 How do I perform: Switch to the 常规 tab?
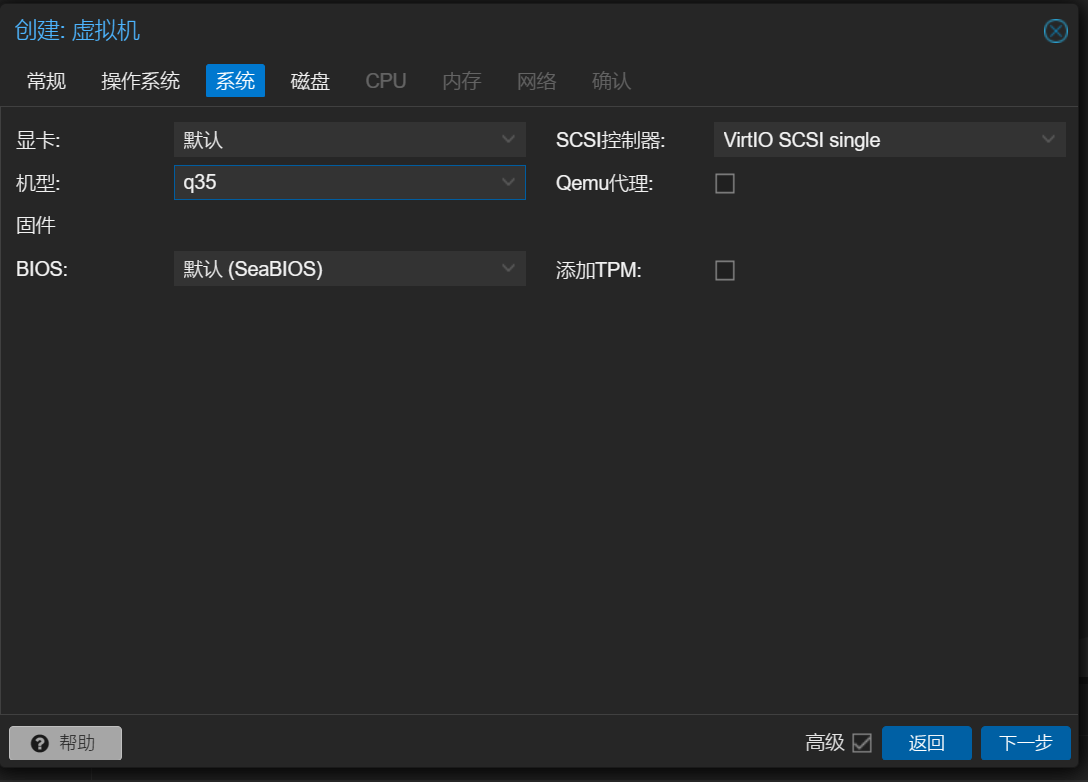(47, 81)
